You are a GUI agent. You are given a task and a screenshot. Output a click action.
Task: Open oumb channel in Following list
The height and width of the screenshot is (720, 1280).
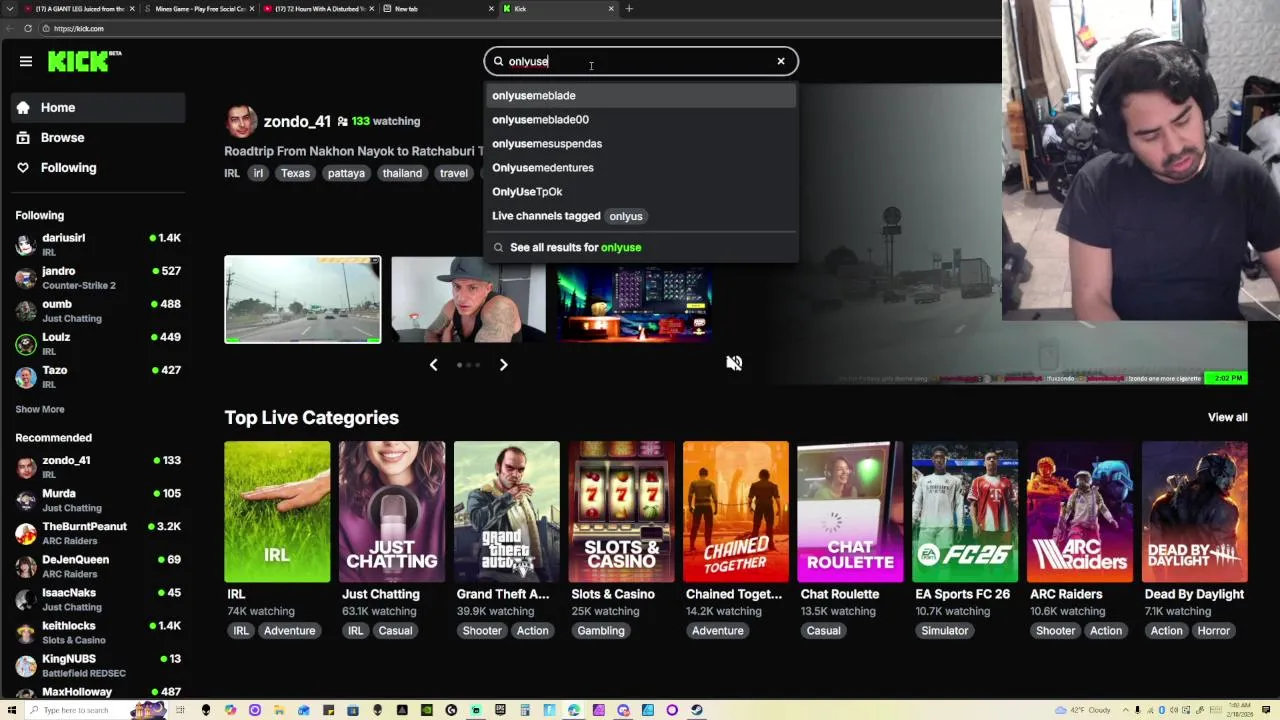(x=98, y=310)
